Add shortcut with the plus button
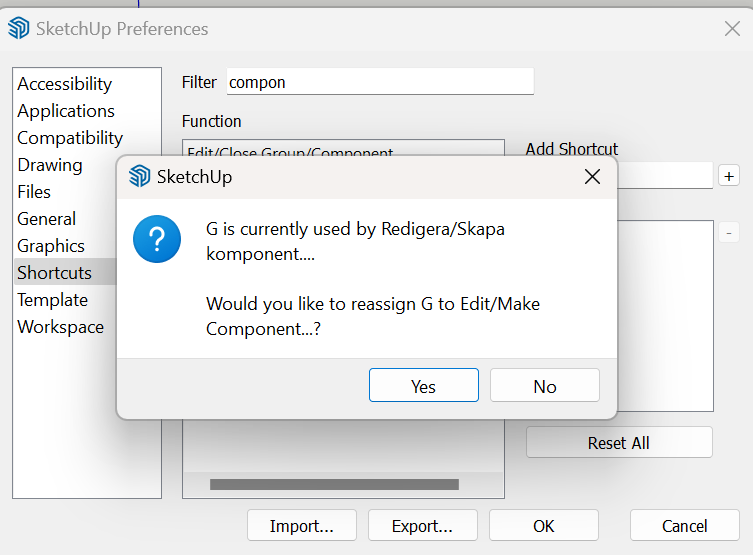Viewport: 753px width, 555px height. click(x=729, y=176)
